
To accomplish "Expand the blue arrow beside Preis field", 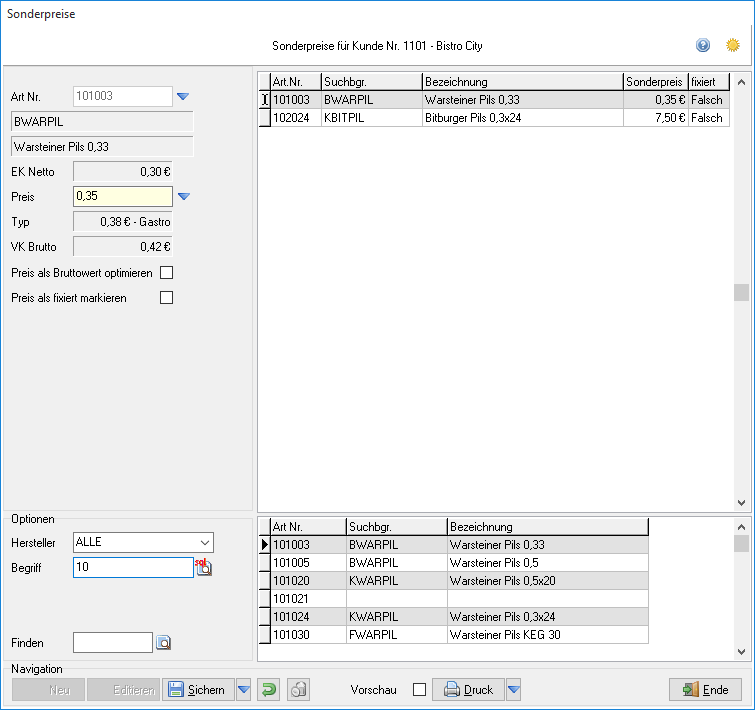I will pos(184,196).
